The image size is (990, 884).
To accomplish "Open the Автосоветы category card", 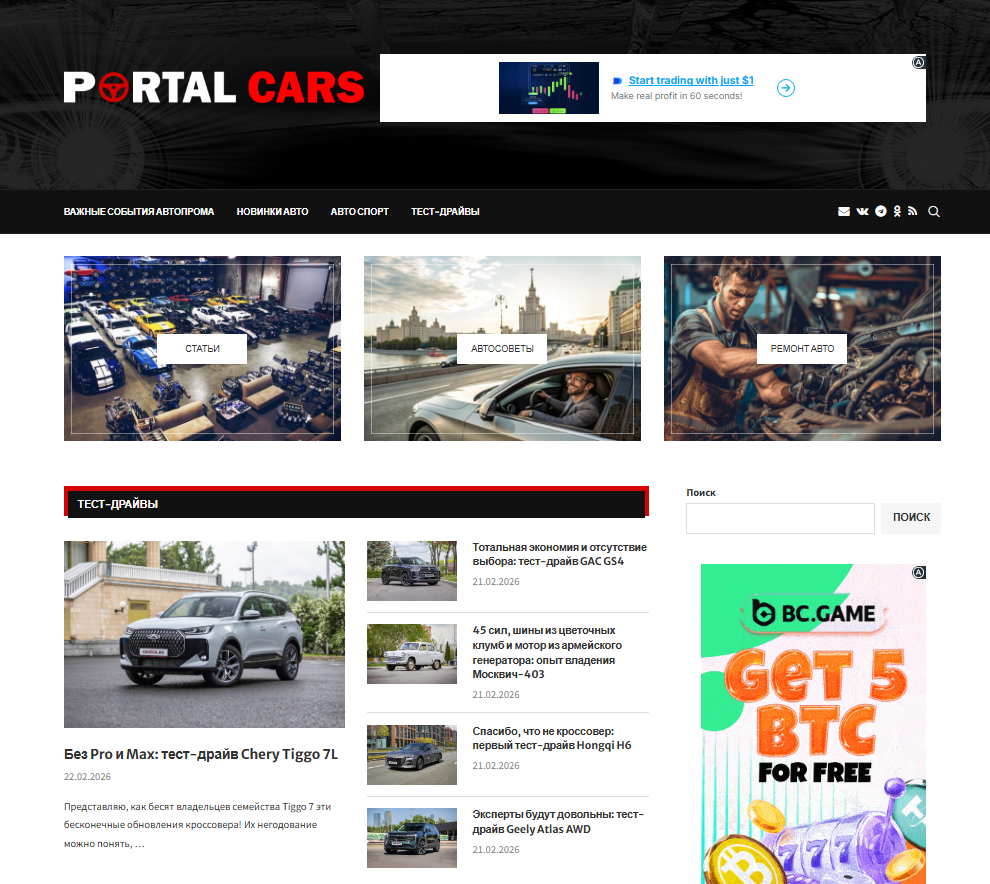I will pyautogui.click(x=502, y=349).
